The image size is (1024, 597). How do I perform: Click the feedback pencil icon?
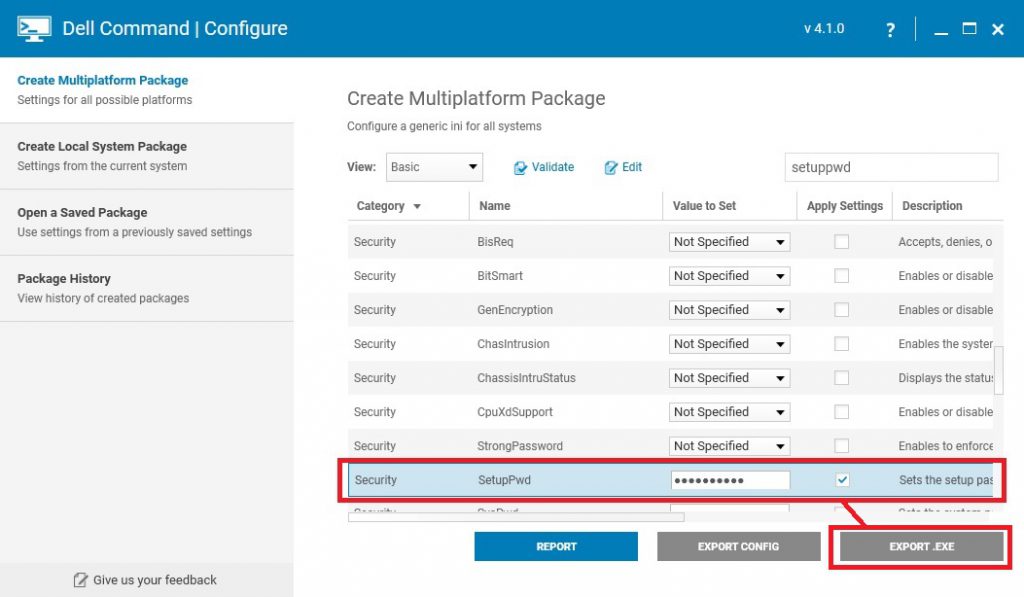point(81,580)
